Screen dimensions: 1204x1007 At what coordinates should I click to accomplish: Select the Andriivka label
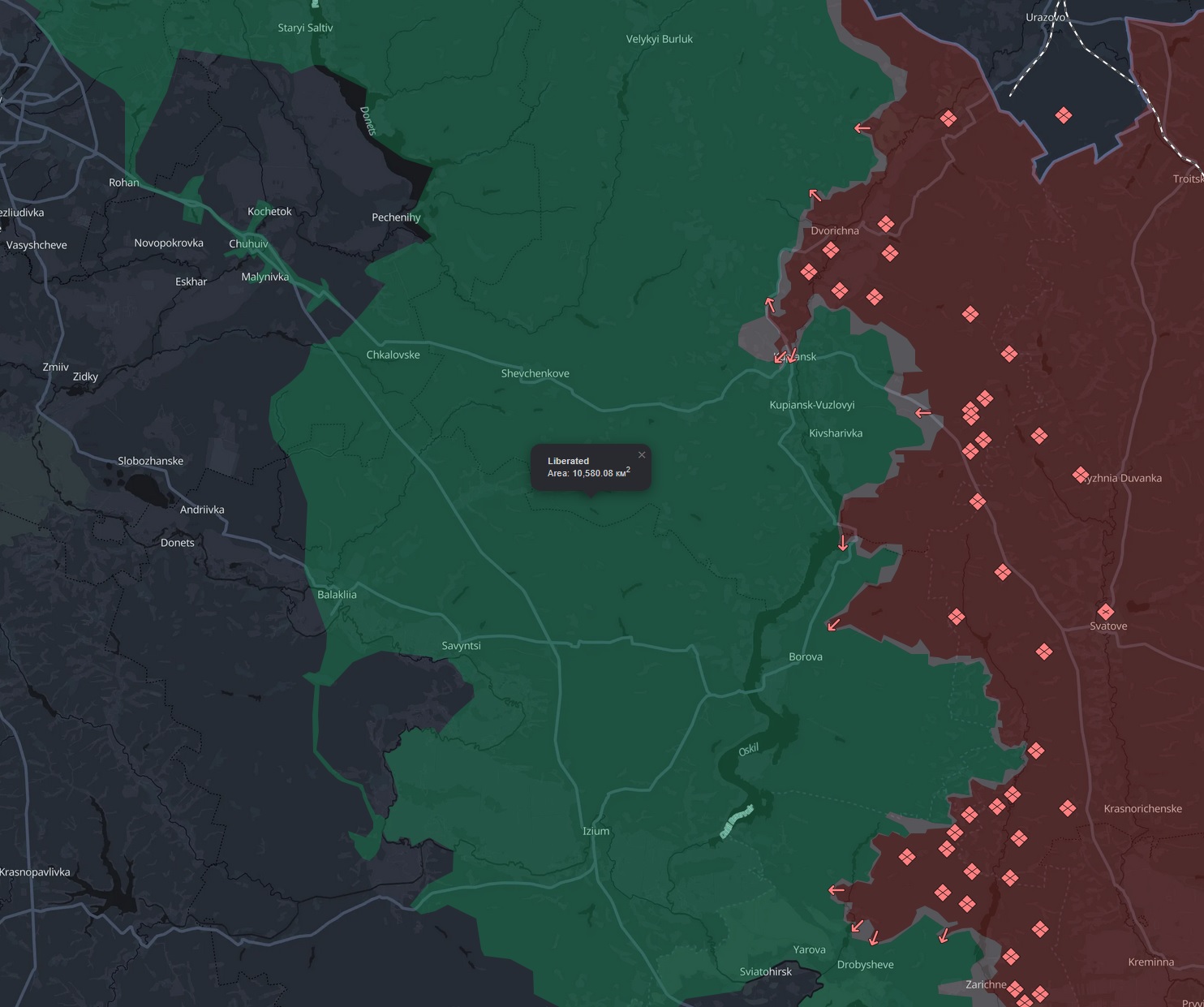202,510
